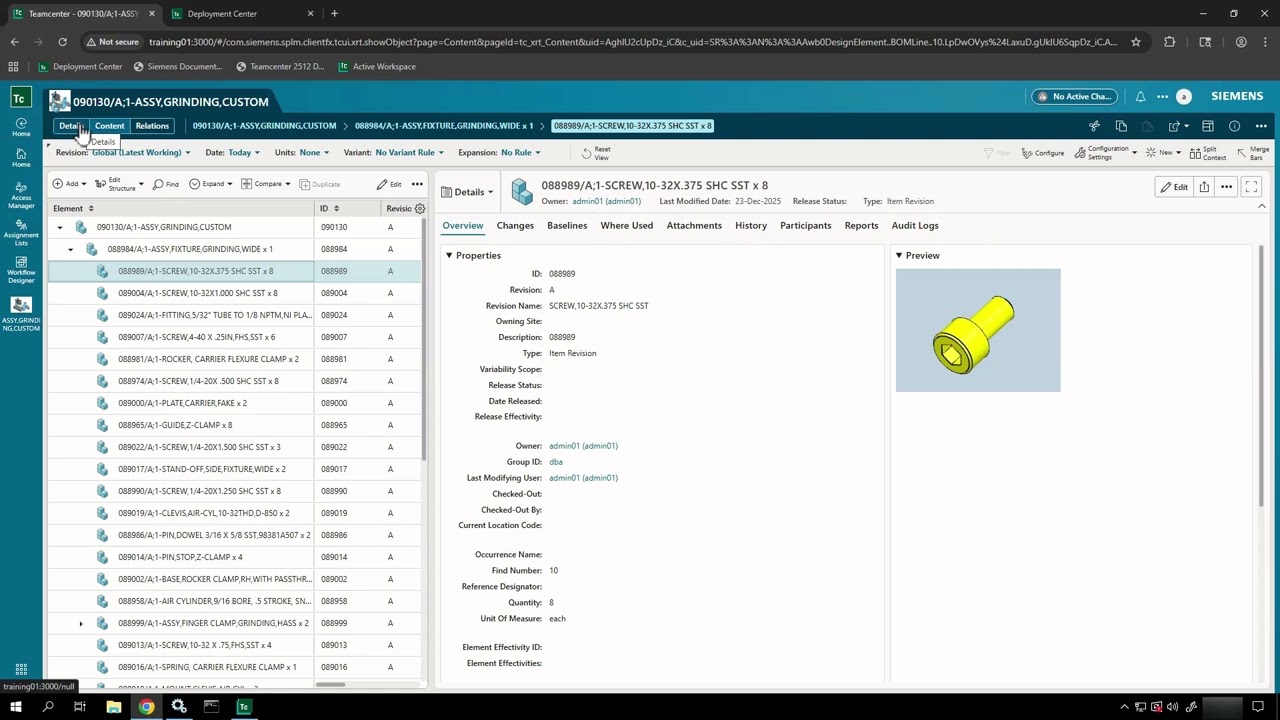Open the Group ID dba link

point(556,462)
